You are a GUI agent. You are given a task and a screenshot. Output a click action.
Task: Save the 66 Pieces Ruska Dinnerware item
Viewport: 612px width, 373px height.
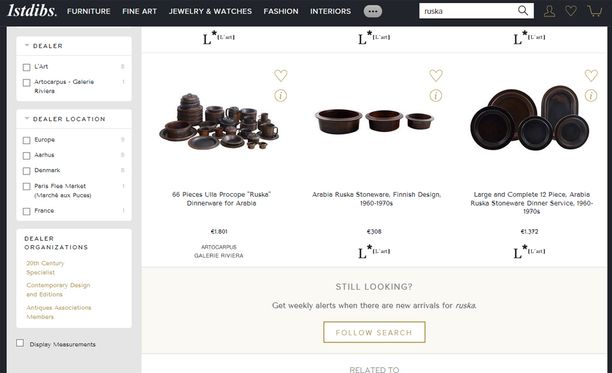pyautogui.click(x=281, y=75)
